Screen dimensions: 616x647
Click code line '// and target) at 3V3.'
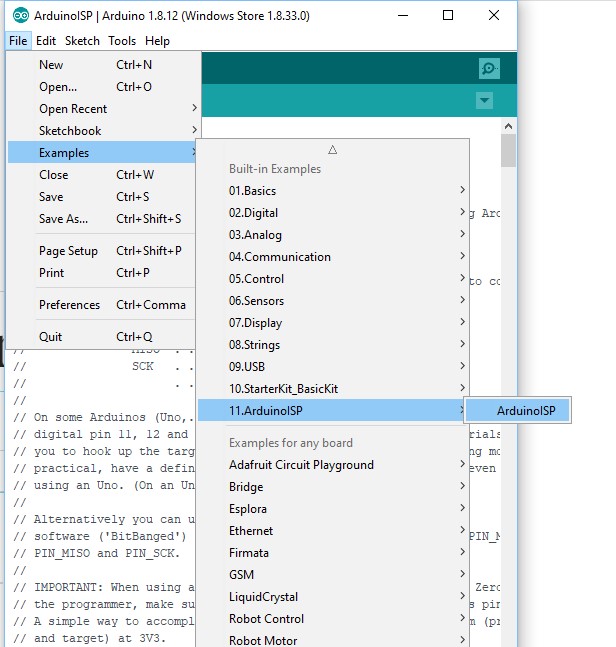(x=90, y=638)
